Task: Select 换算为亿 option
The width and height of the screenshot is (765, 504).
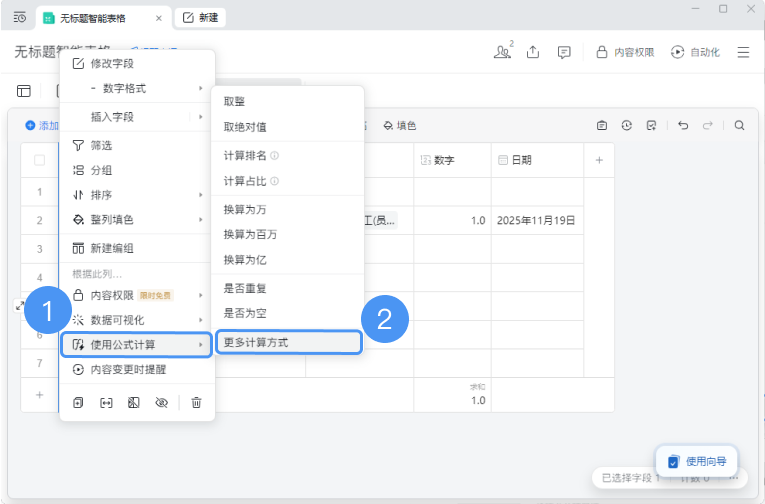Action: click(x=287, y=260)
